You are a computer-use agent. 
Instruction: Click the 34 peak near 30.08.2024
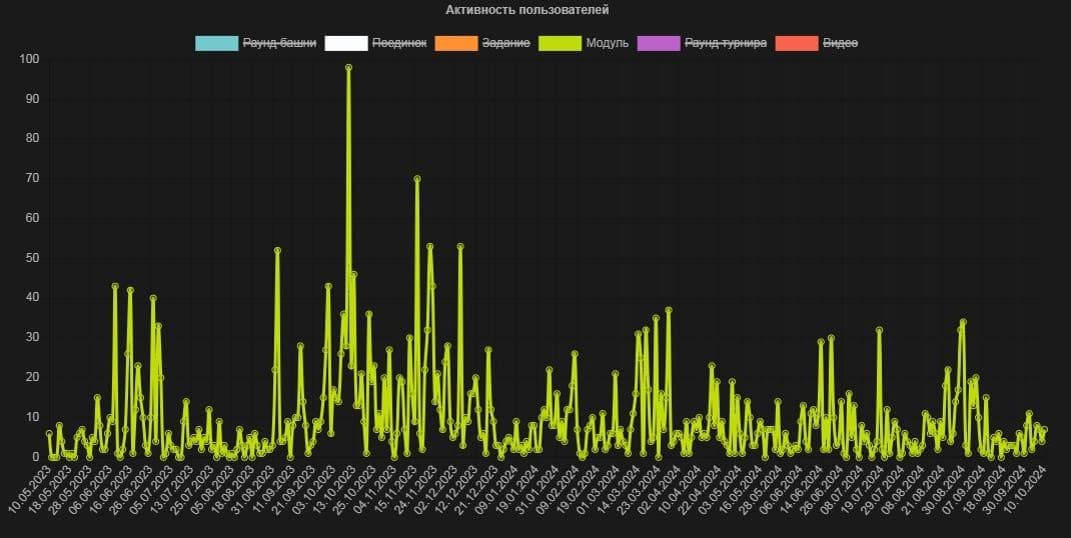coord(963,322)
